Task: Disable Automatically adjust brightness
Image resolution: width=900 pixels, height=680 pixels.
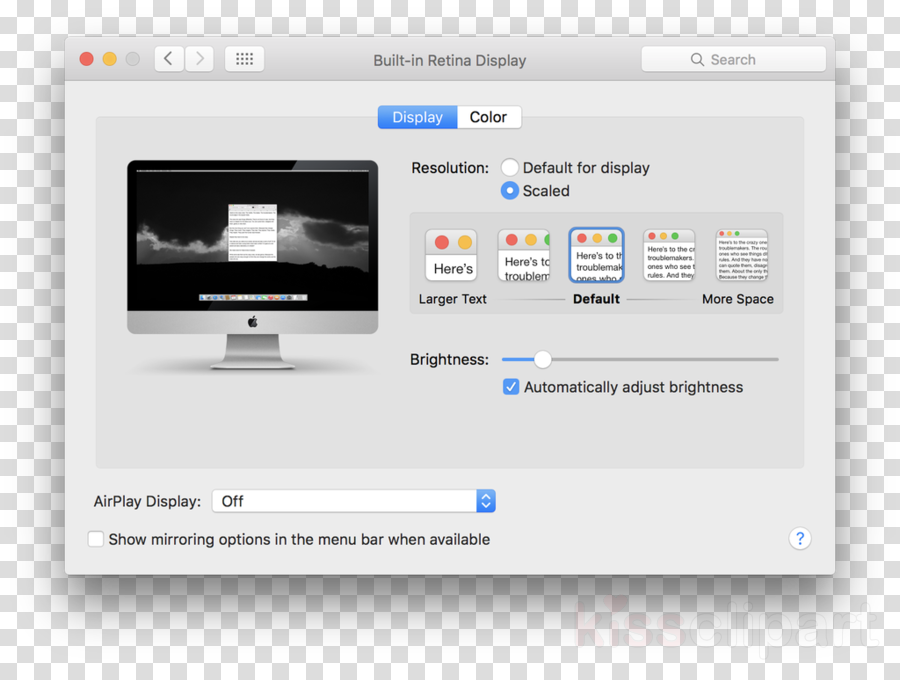Action: click(x=511, y=387)
